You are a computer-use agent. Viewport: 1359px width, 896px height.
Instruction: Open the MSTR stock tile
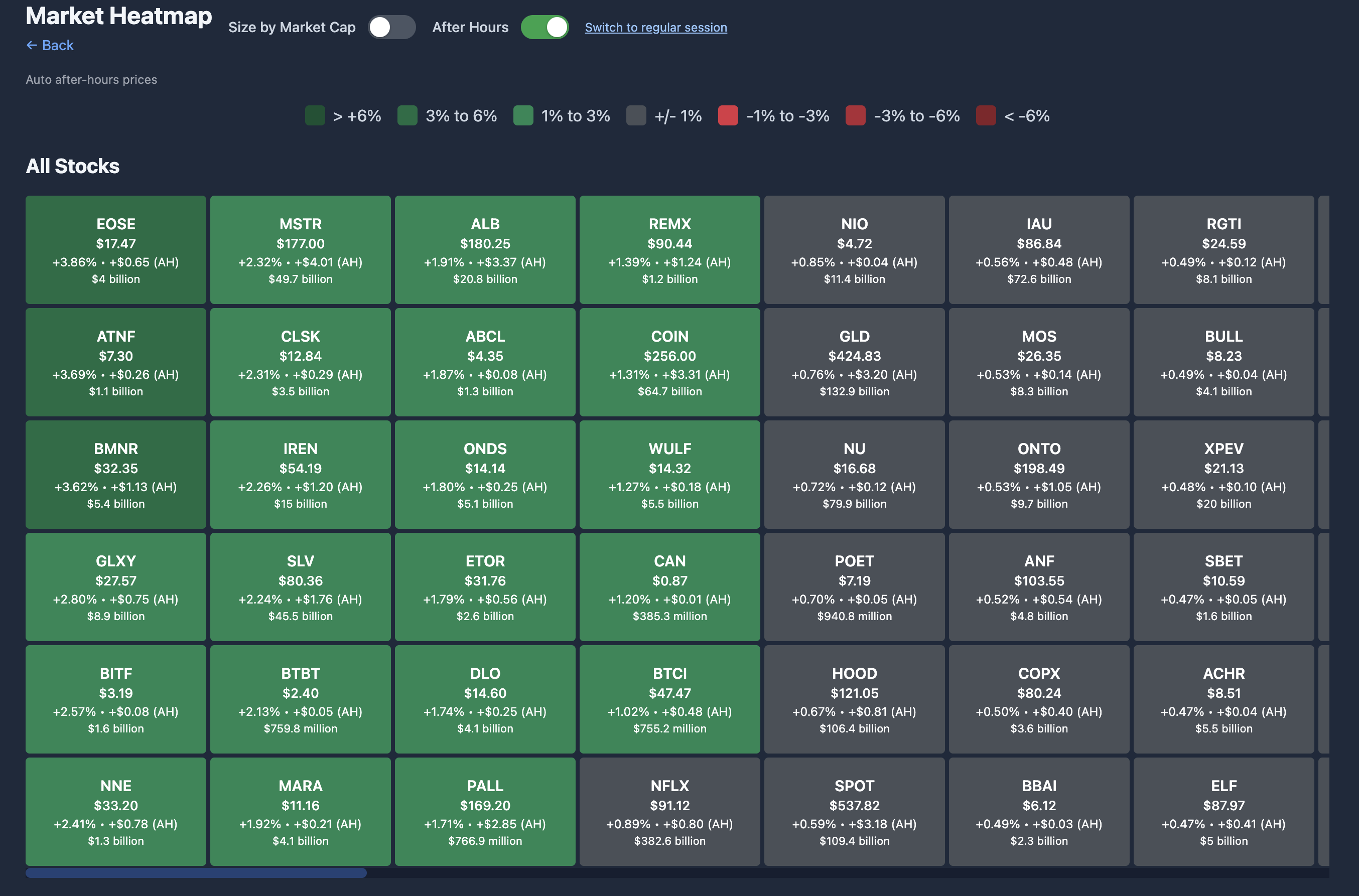pos(300,250)
